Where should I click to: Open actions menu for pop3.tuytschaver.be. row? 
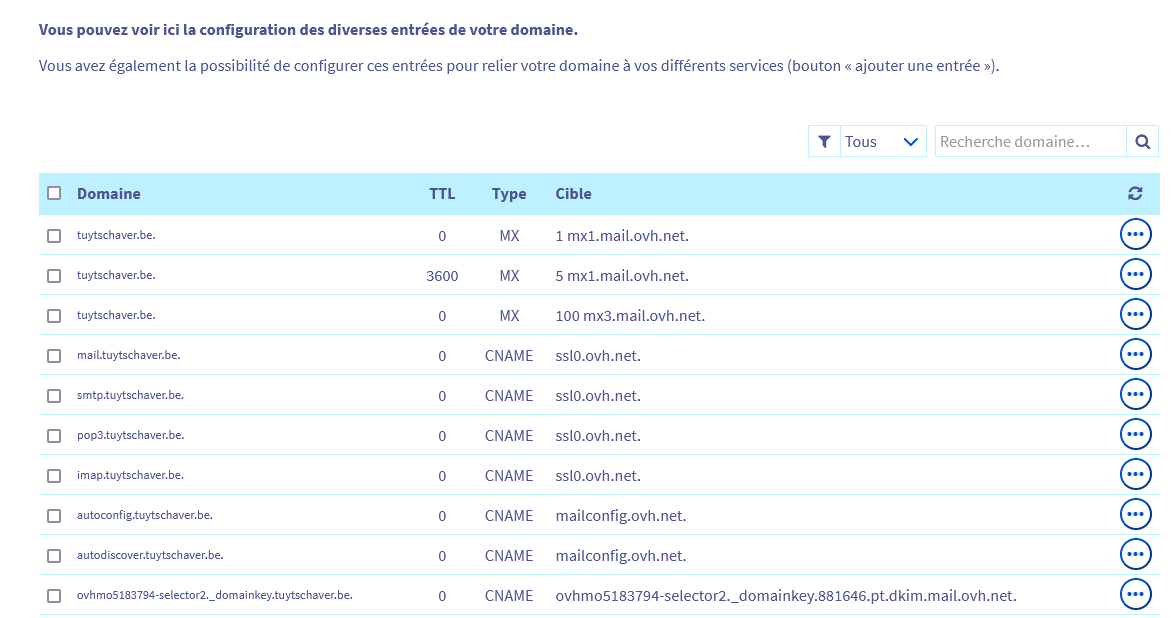point(1135,434)
